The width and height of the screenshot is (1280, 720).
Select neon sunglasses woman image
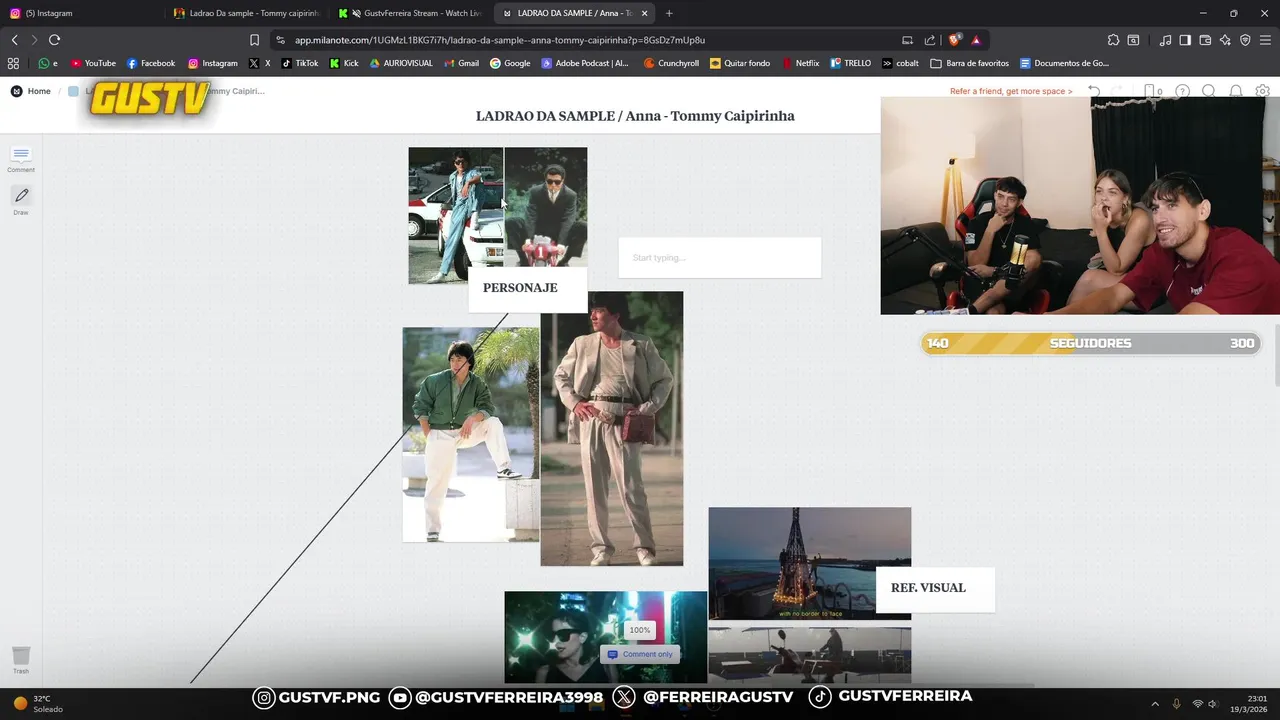(x=605, y=637)
